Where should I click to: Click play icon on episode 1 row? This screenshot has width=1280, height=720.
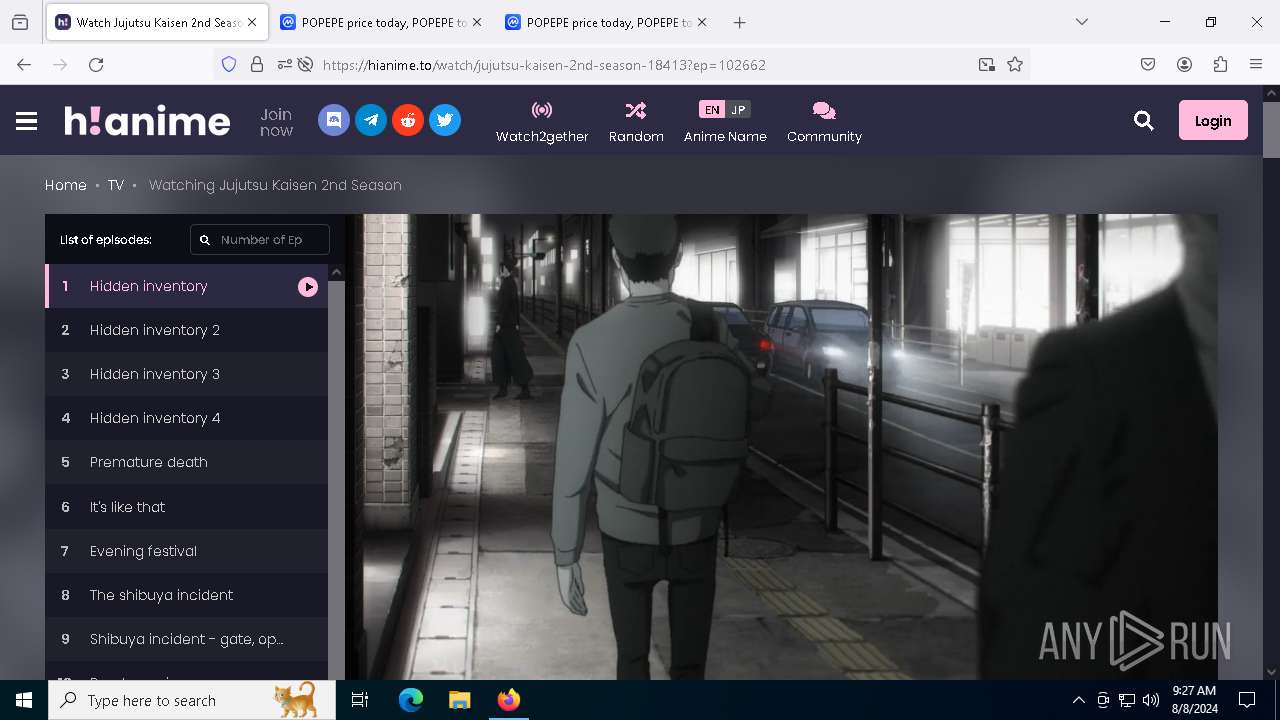point(308,287)
